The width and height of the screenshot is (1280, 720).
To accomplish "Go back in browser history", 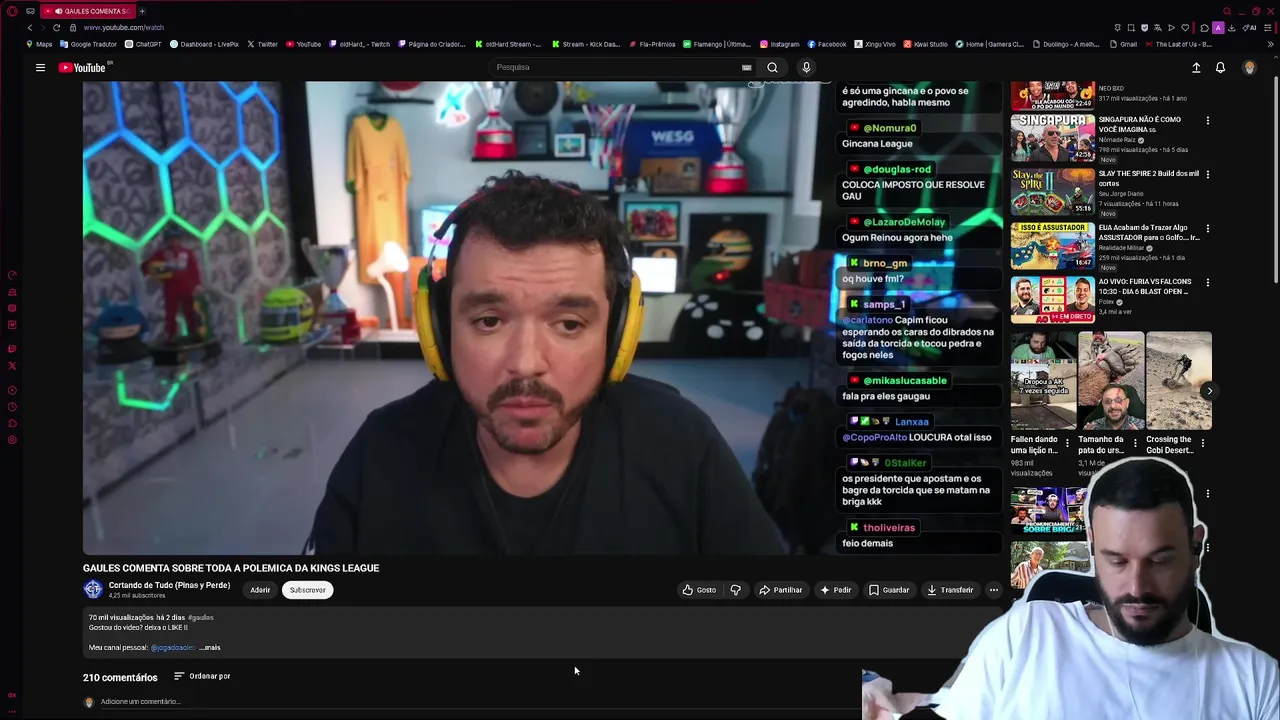I will pos(29,28).
